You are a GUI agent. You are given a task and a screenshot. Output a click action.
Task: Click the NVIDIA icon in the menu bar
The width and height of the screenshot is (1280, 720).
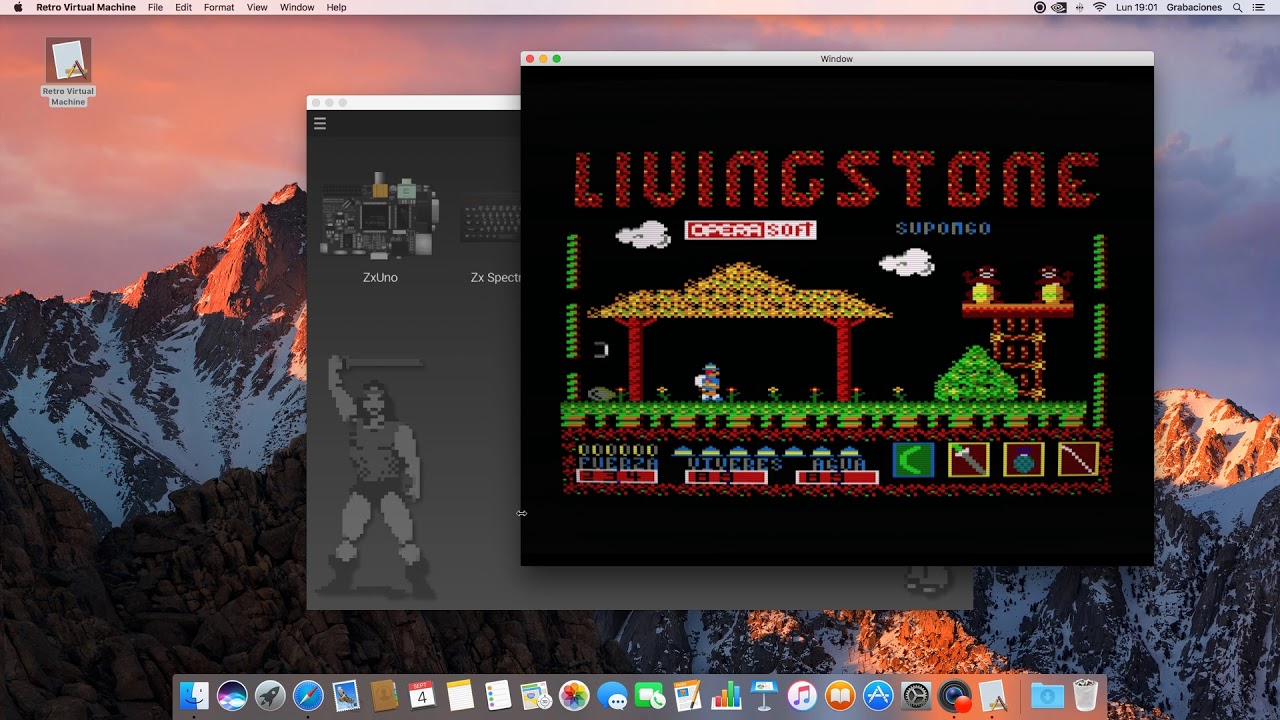coord(1059,7)
